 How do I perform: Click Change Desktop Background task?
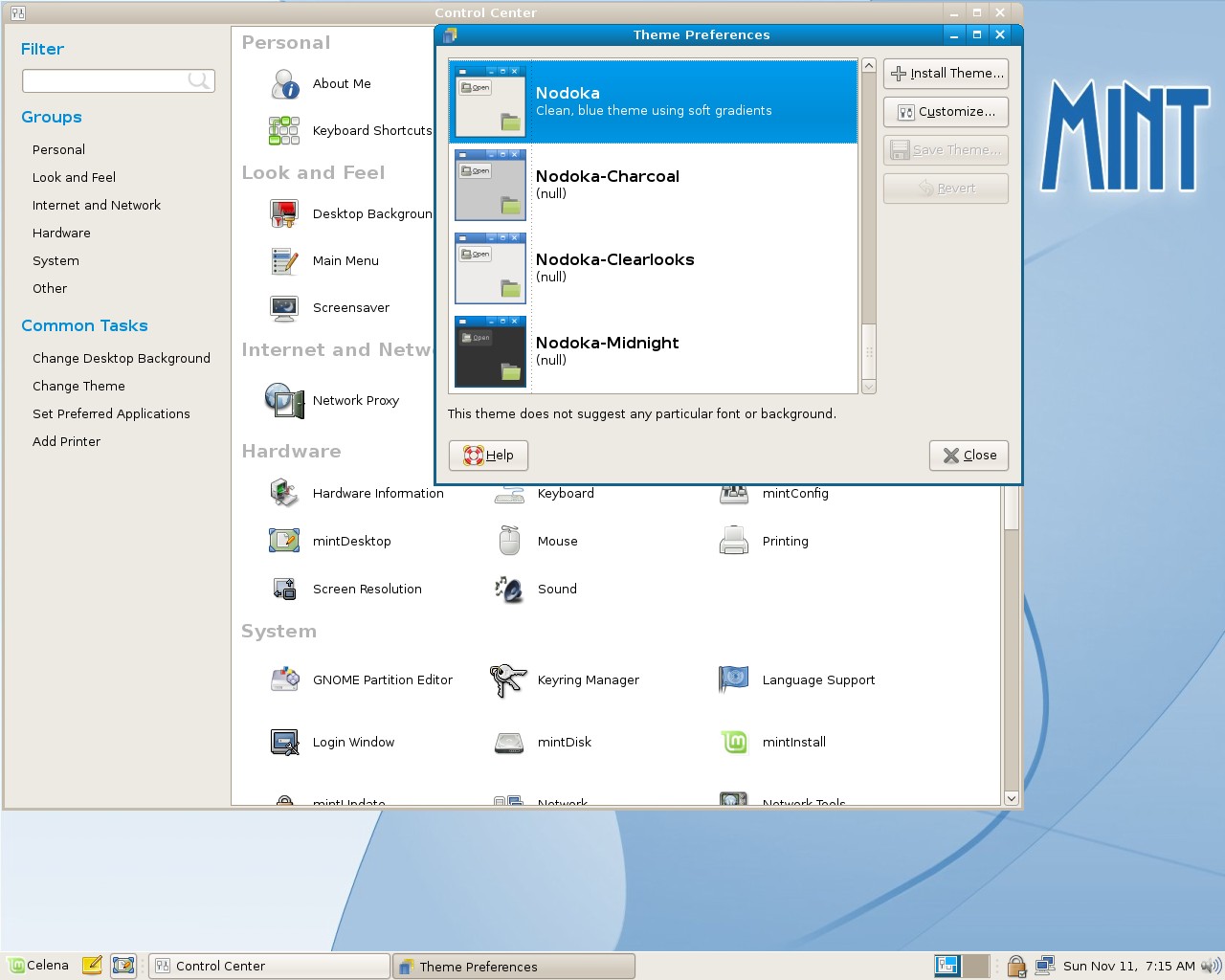[x=122, y=358]
